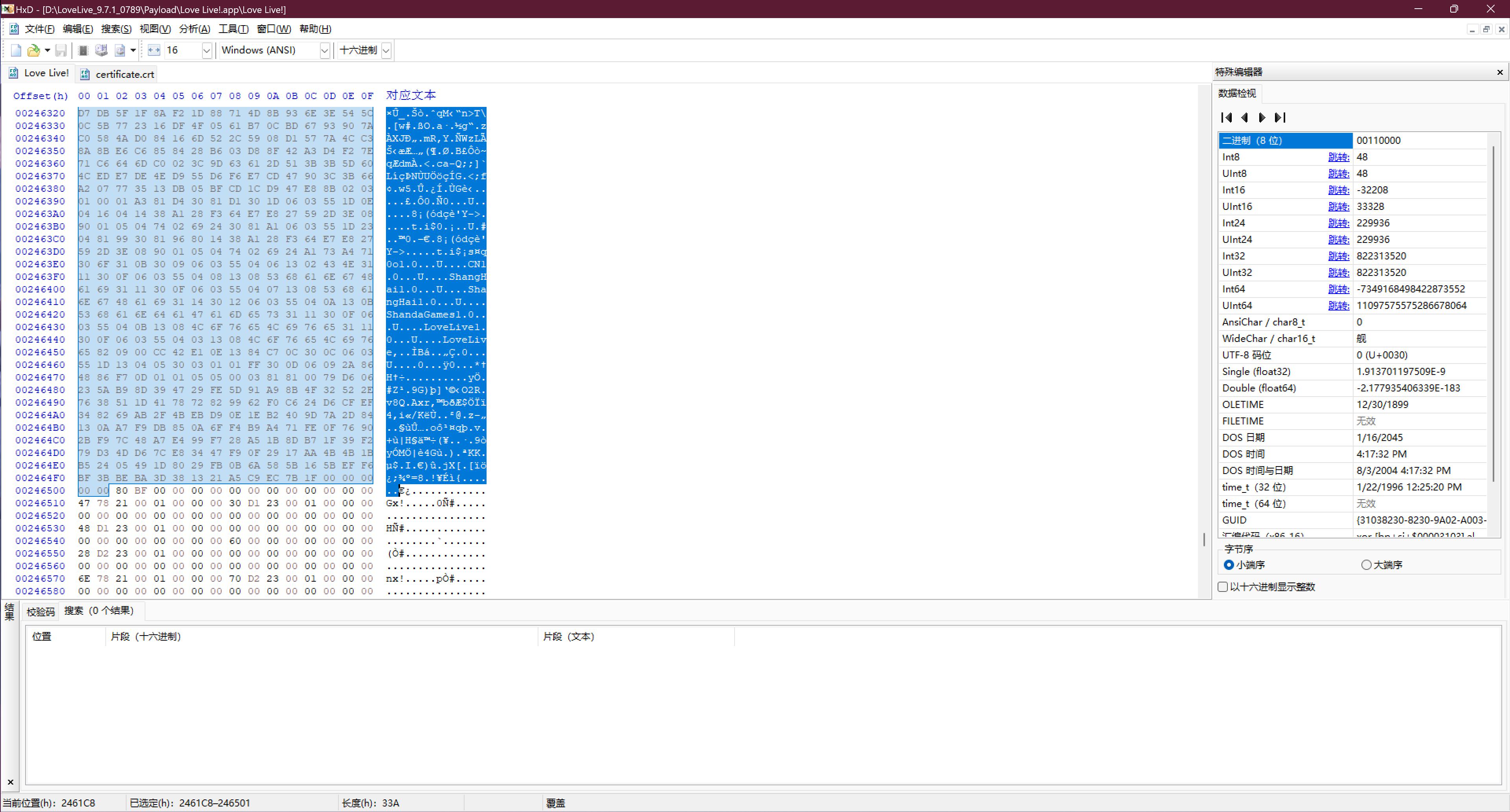
Task: Open the 文件(F) menu
Action: pos(39,29)
